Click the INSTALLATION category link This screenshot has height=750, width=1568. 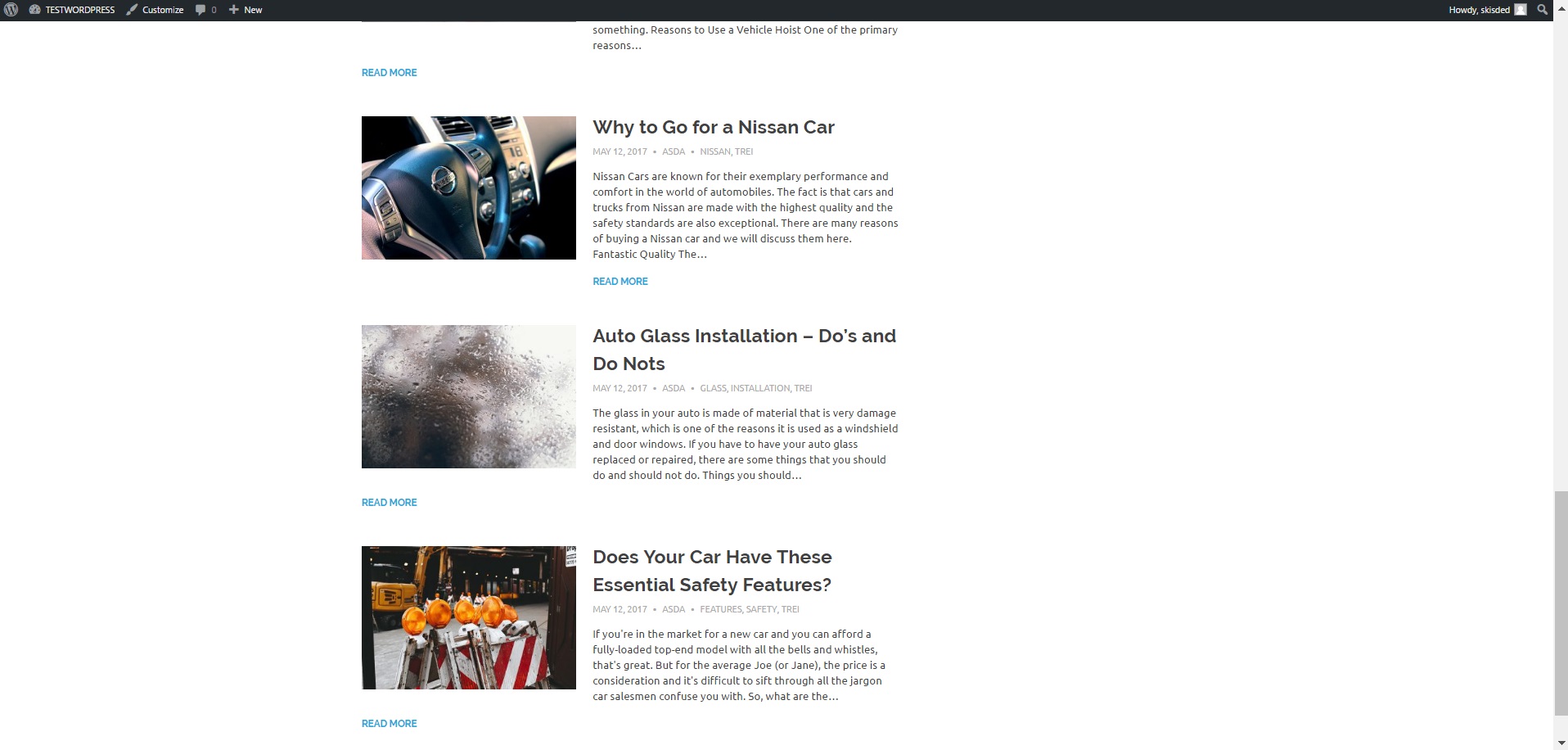point(760,388)
